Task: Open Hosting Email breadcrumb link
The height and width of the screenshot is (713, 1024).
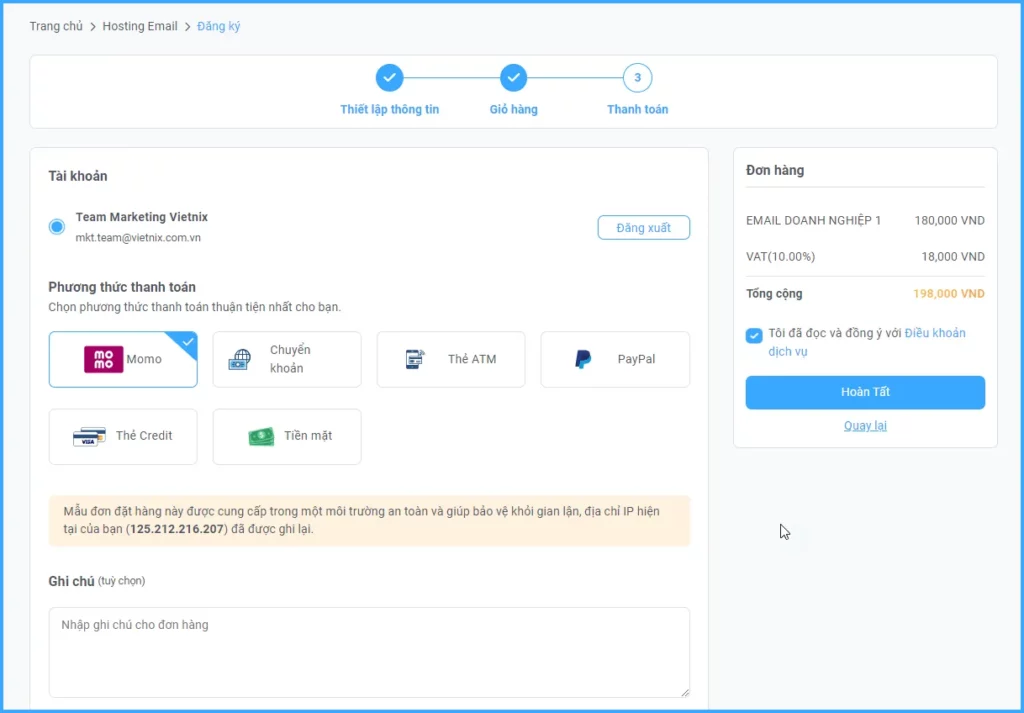Action: (139, 26)
